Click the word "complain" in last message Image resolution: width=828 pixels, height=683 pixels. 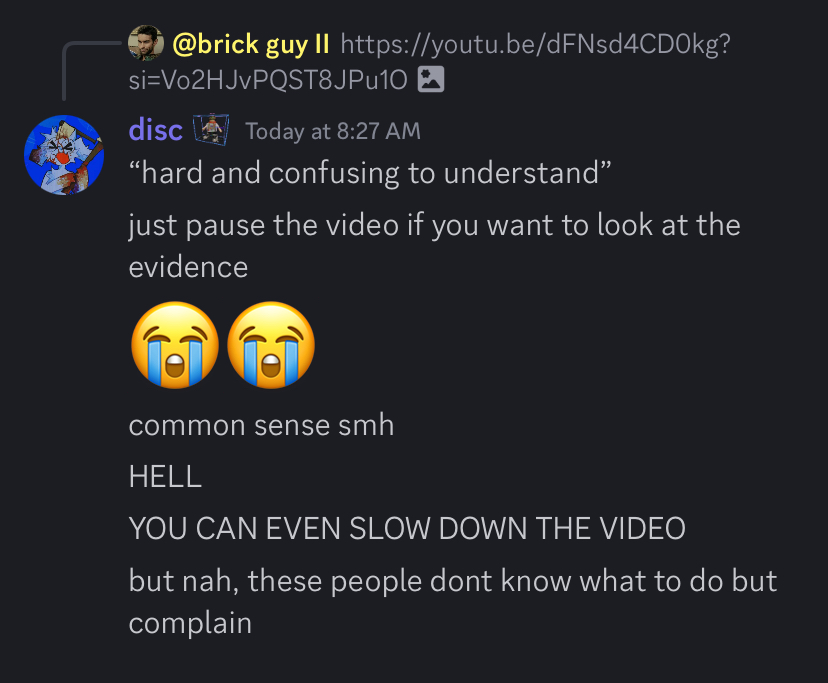(190, 623)
